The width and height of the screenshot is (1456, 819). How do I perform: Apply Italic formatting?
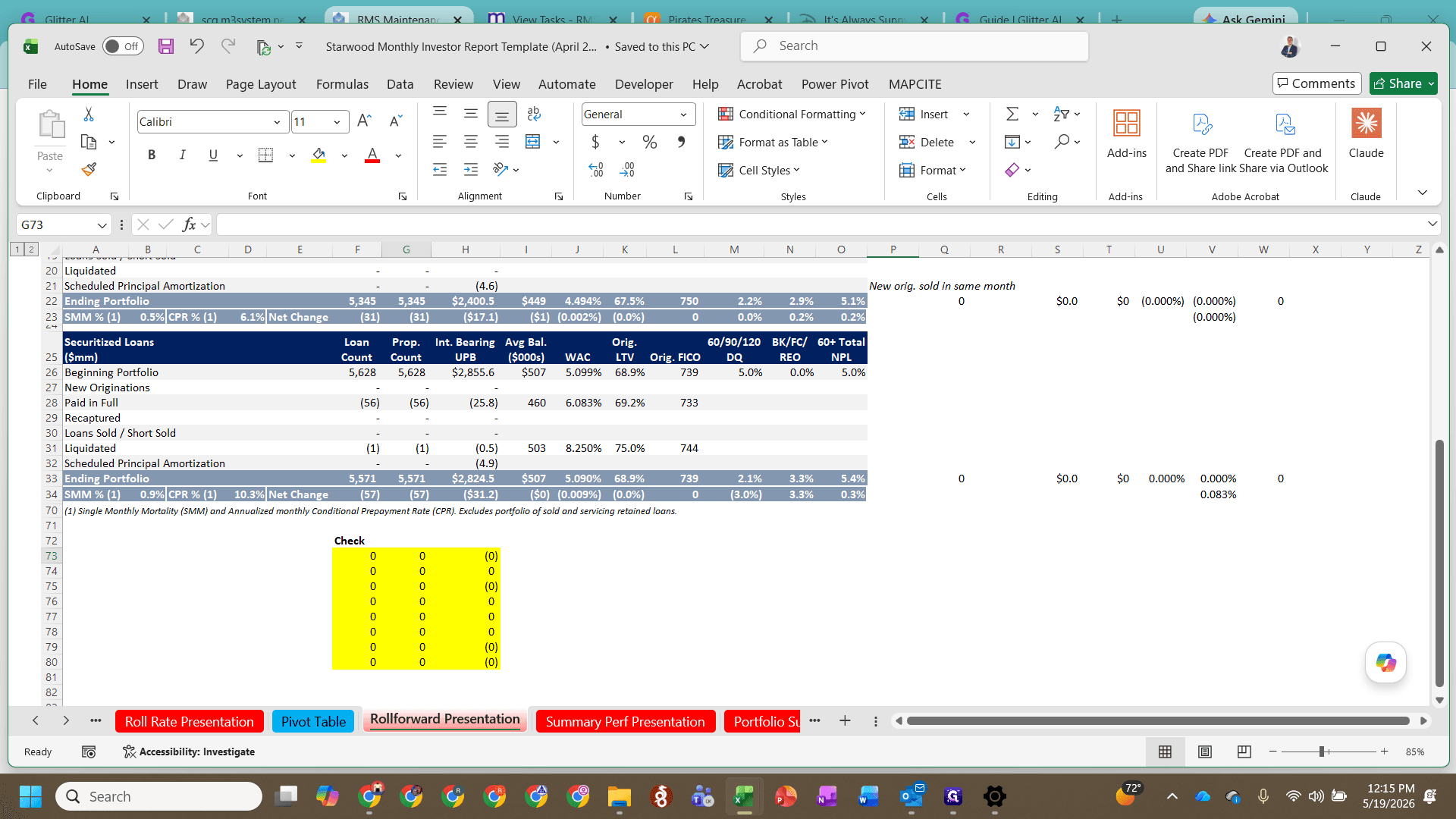182,155
